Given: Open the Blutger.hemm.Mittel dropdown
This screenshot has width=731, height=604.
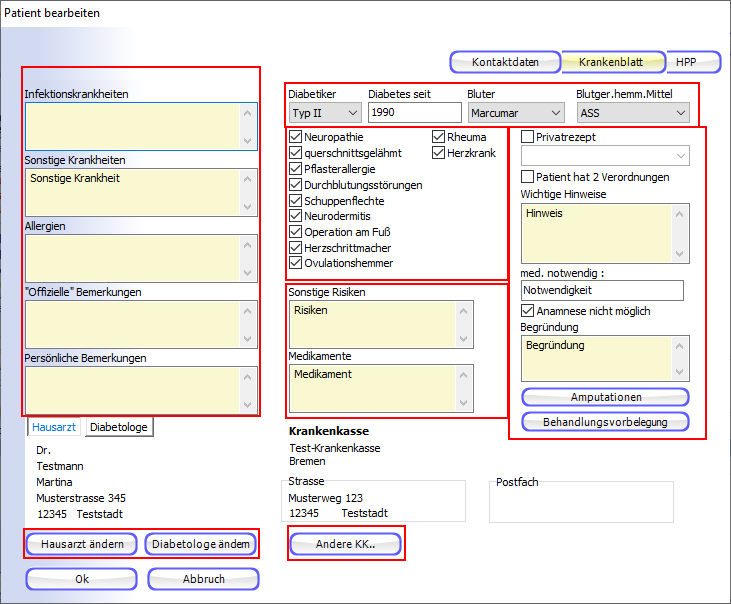Looking at the screenshot, I should [x=632, y=113].
